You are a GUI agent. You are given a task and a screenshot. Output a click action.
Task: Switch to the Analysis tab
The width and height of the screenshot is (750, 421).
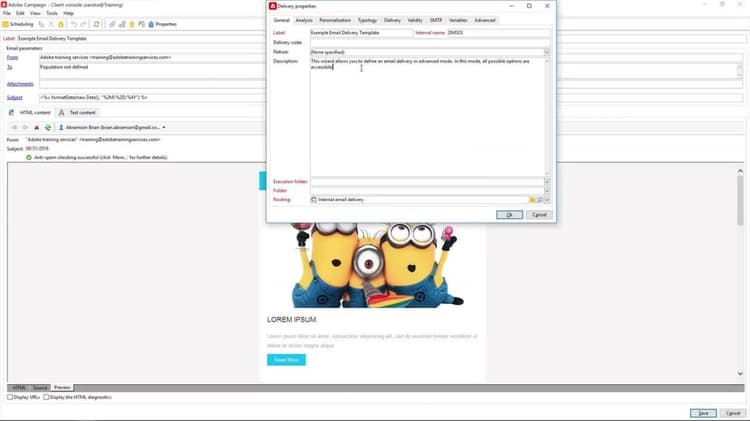click(304, 20)
